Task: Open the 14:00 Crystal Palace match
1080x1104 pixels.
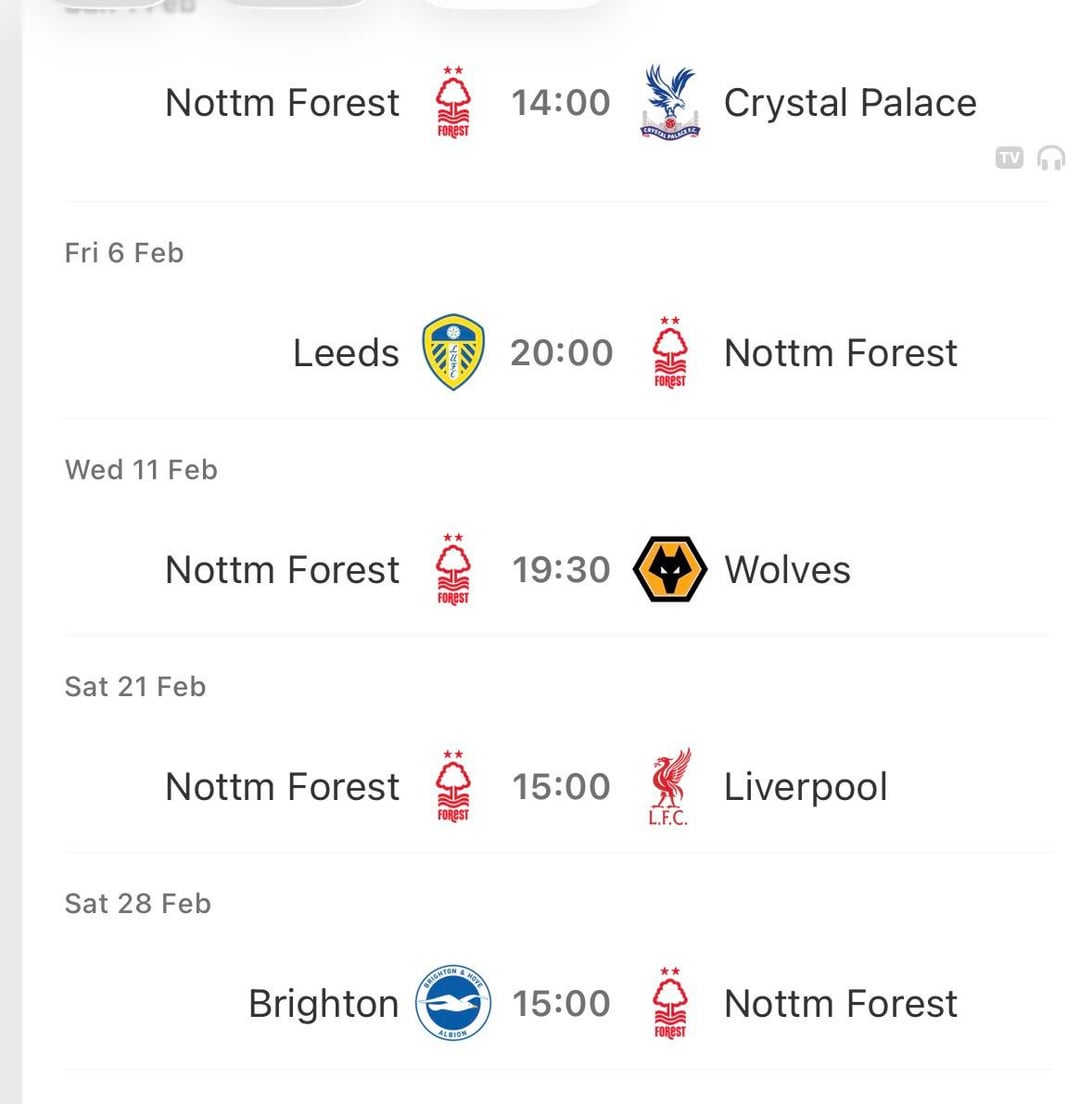Action: [x=561, y=102]
